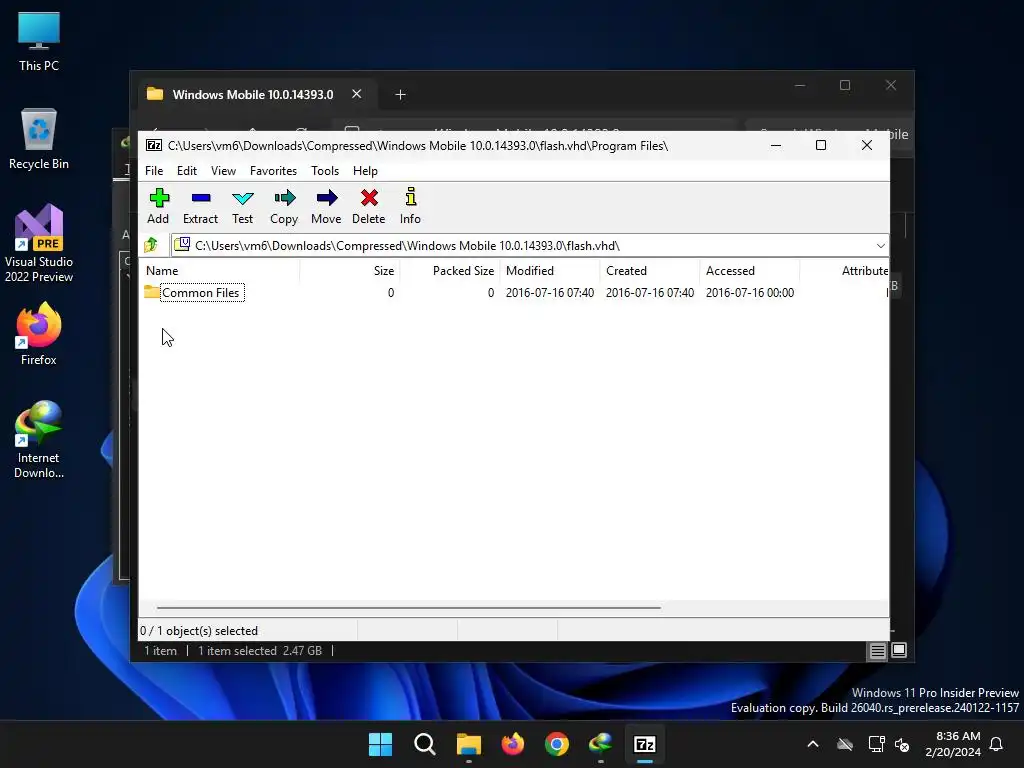Viewport: 1024px width, 768px height.
Task: Click Modified value 2016-07-16 07:40
Action: pos(550,293)
